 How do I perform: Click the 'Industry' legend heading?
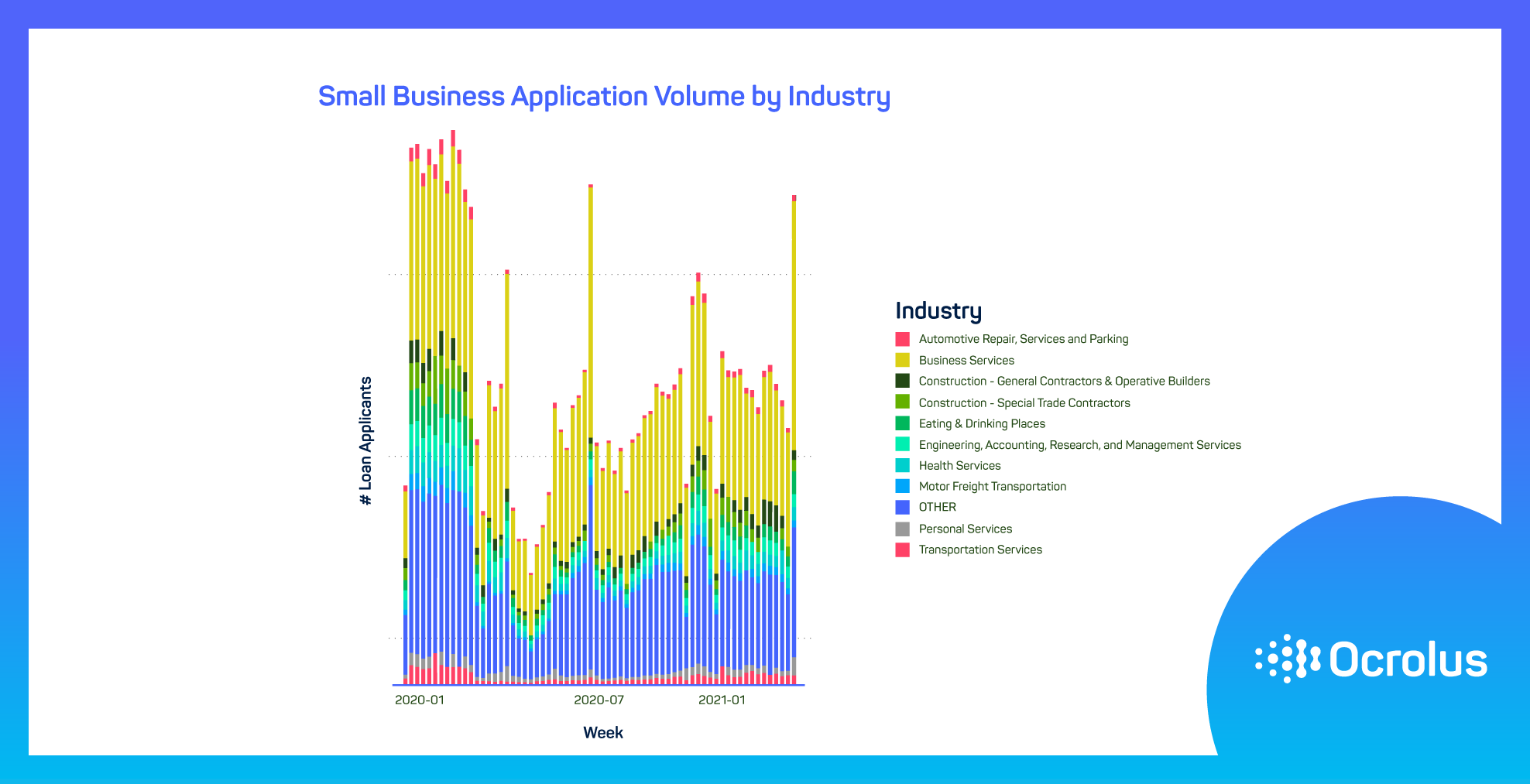[x=938, y=311]
